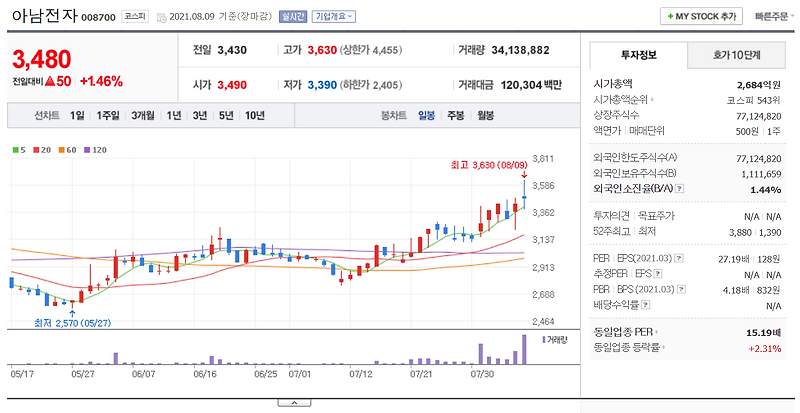Click the 저가 value 3,390

(322, 85)
